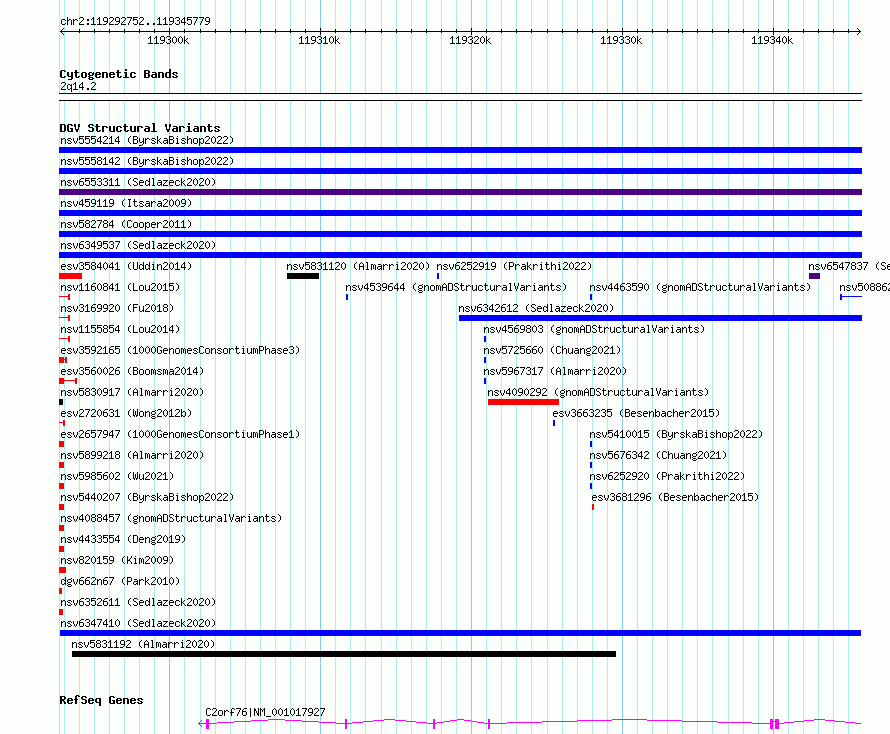Open esv3663235 (Besenbacher2015) label
Screen dimensions: 890x734
pos(636,413)
